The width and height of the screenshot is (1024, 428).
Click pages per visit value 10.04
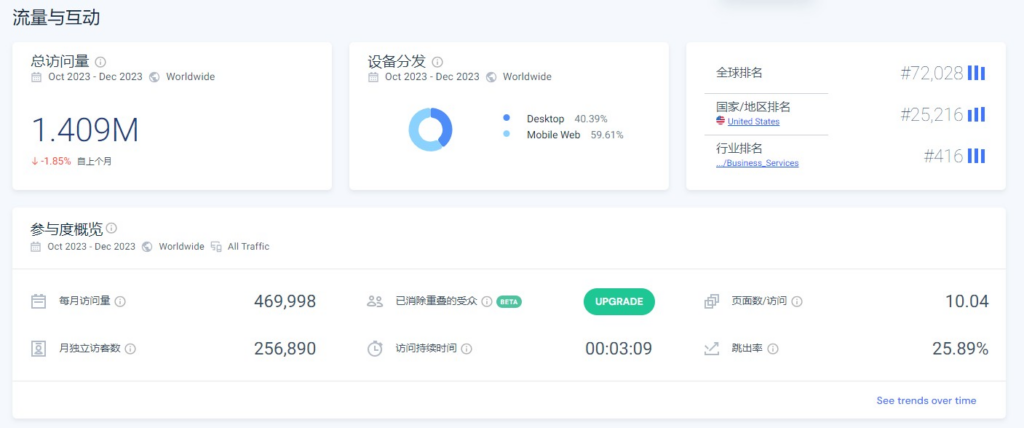point(967,302)
